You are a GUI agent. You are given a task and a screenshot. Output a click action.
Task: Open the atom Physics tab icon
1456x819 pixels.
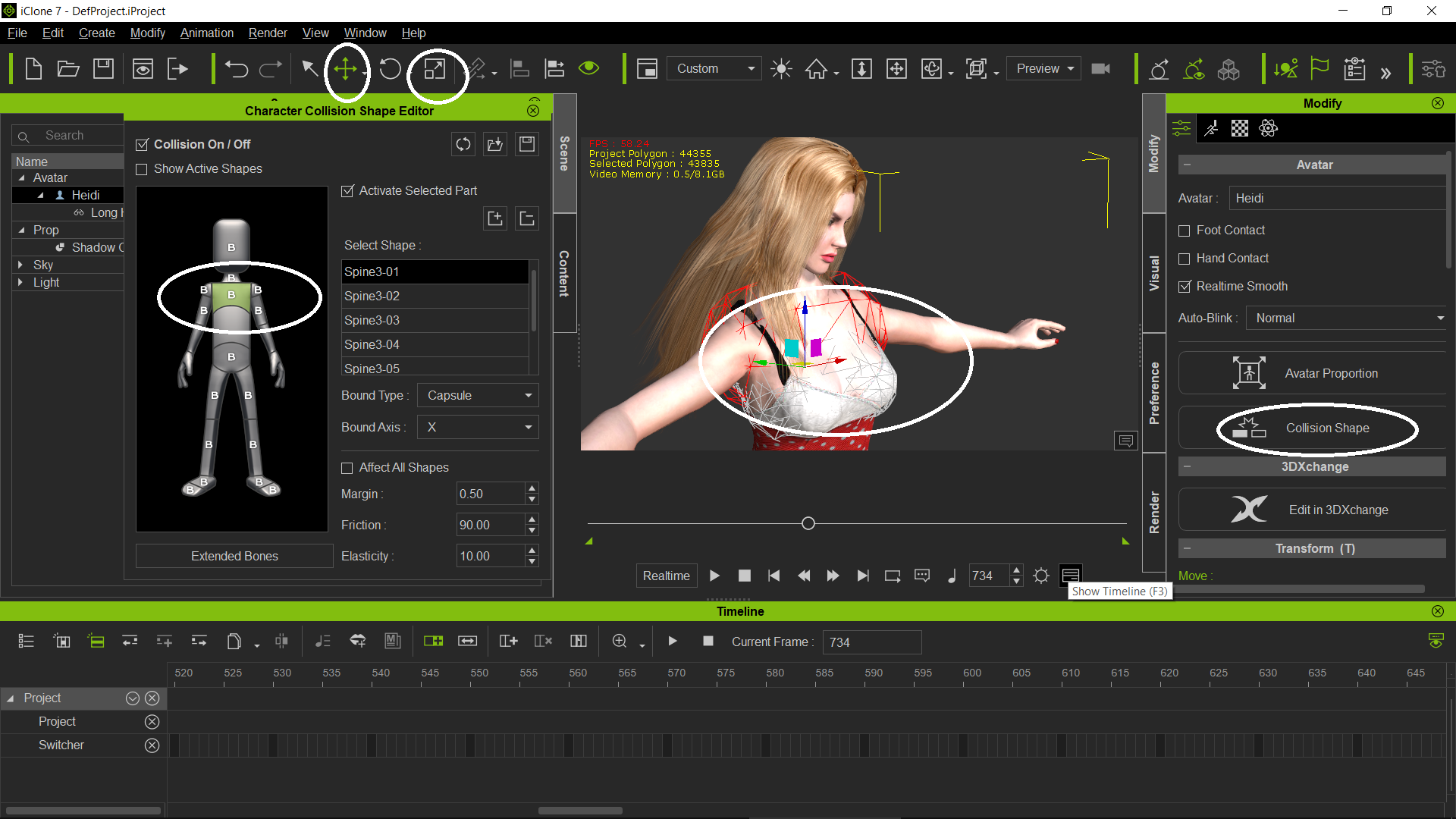[x=1269, y=128]
